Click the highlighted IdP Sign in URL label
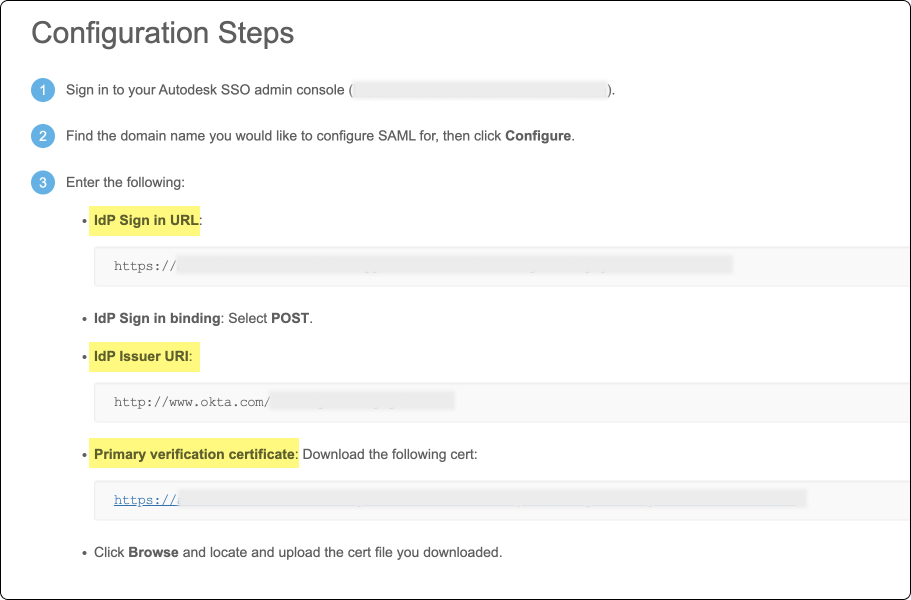The width and height of the screenshot is (911, 600). [x=146, y=221]
